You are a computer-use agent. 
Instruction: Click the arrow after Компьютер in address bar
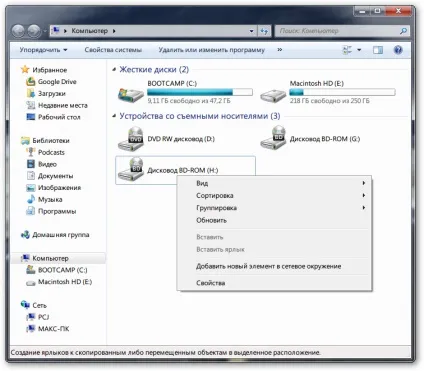tap(114, 31)
